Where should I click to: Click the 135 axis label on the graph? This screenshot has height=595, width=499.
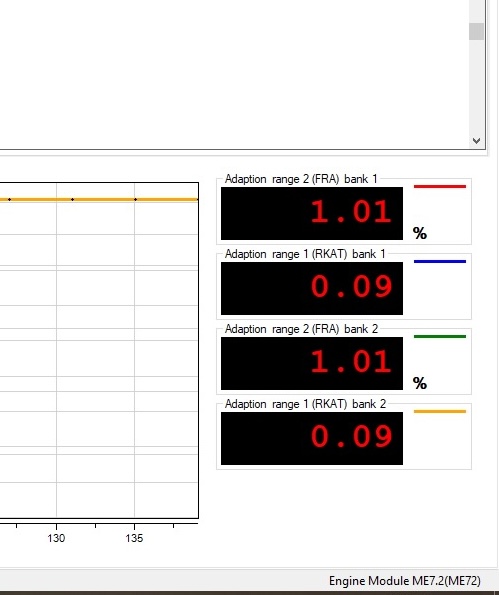(x=134, y=538)
